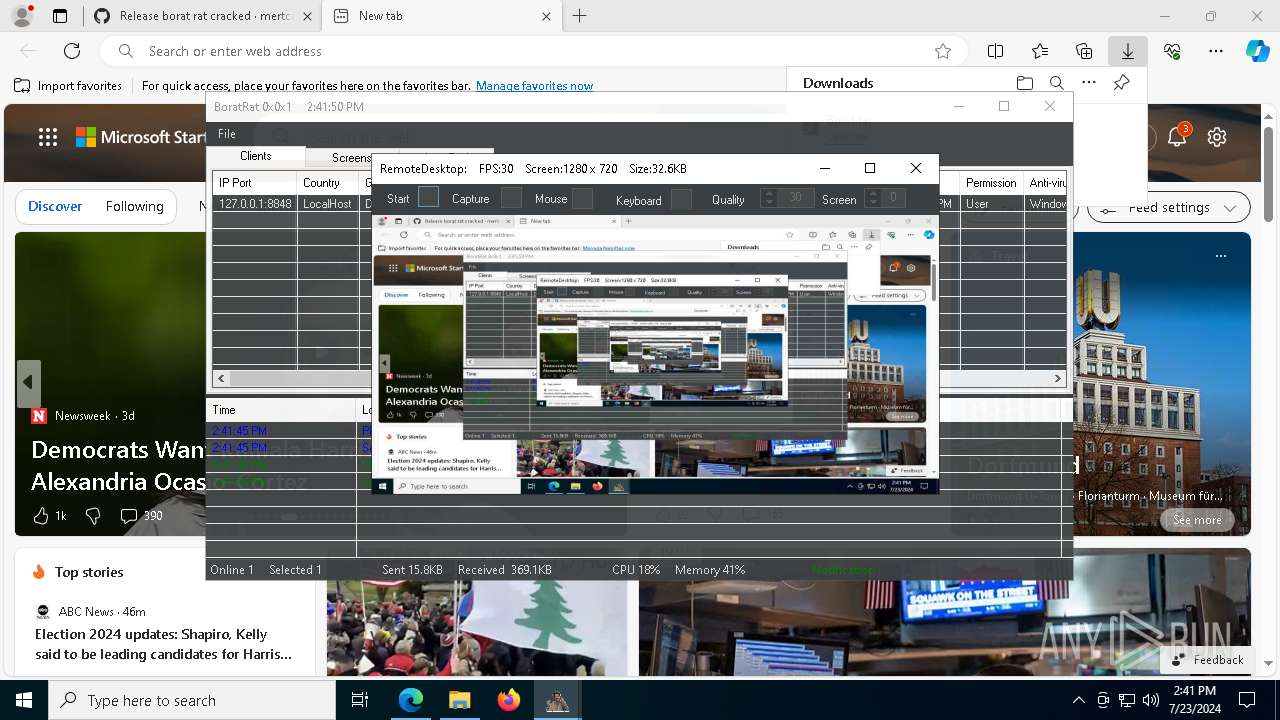
Task: Open the notifications bell on Microsoft Start
Action: point(1177,137)
